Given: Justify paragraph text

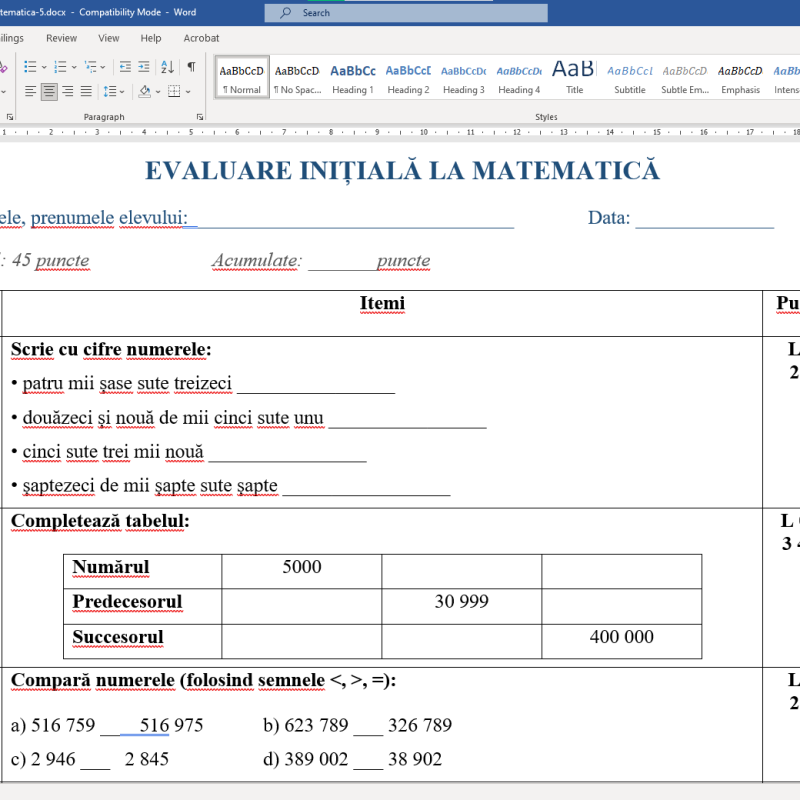Looking at the screenshot, I should (86, 92).
